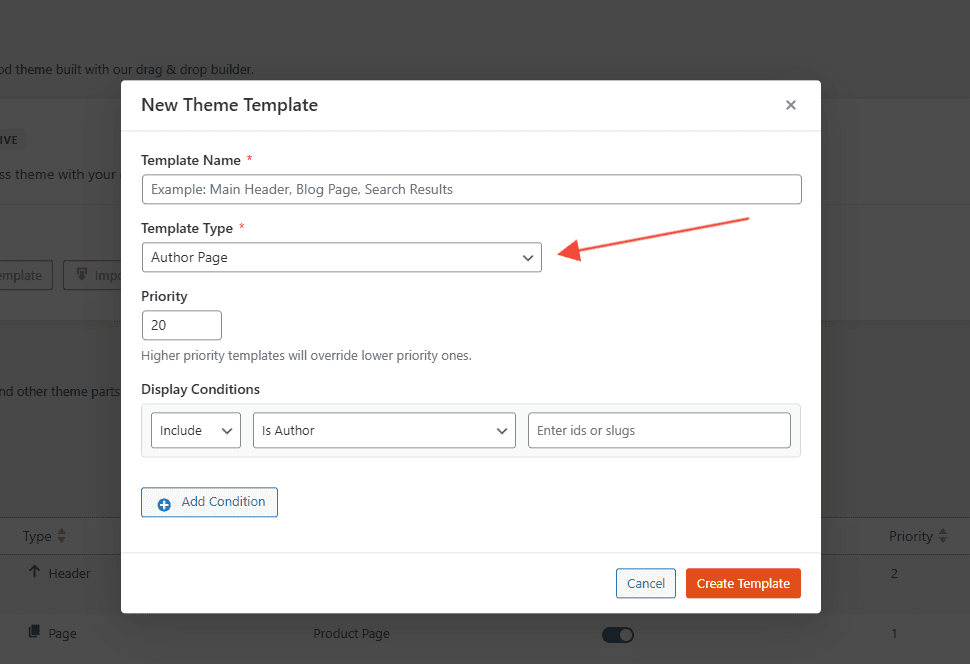Click the plus icon on Add Condition
This screenshot has width=970, height=664.
pos(164,503)
